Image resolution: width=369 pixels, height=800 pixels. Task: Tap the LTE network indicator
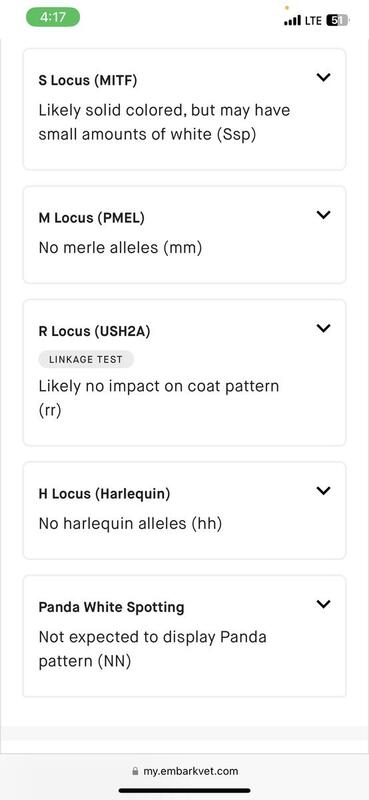313,21
